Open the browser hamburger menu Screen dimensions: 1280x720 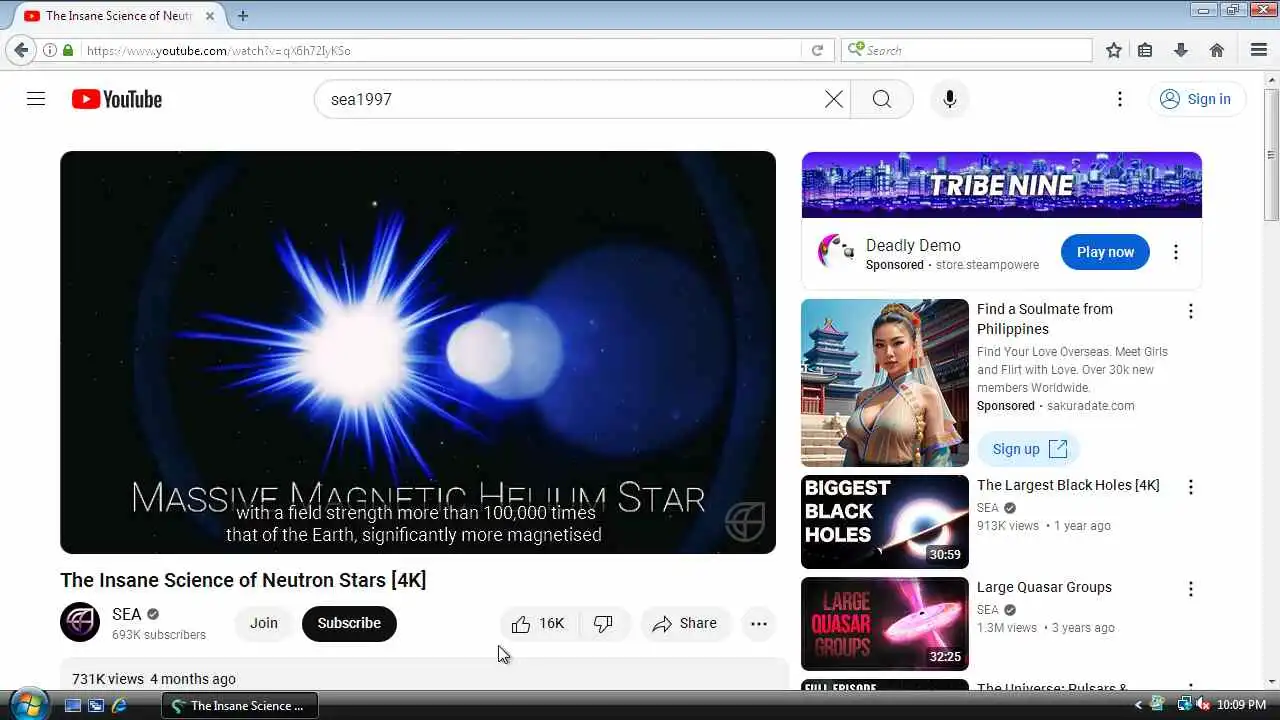1259,50
